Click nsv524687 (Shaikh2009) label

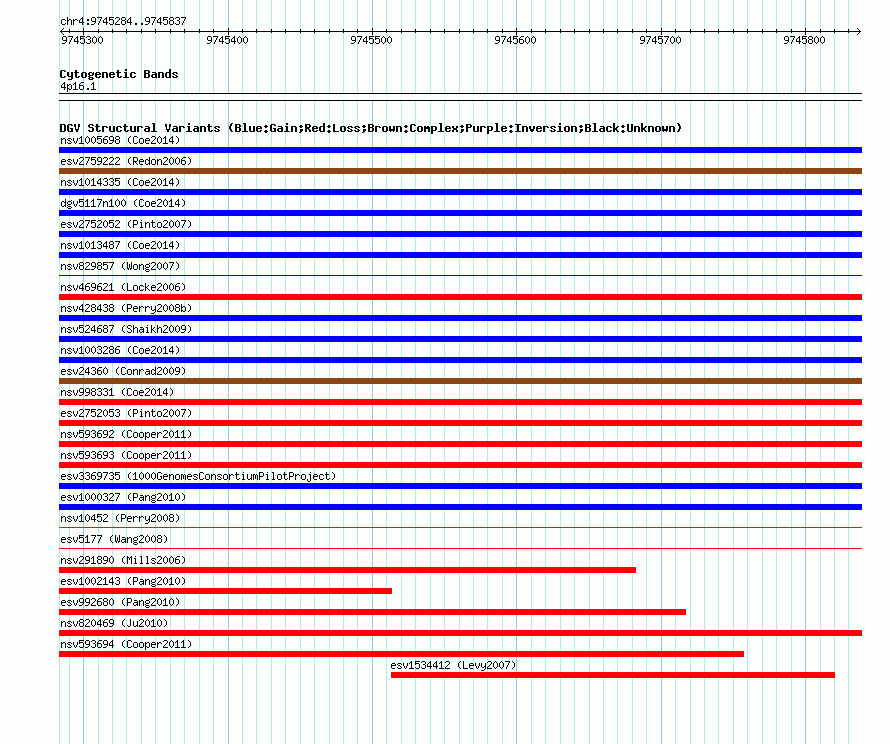point(126,329)
